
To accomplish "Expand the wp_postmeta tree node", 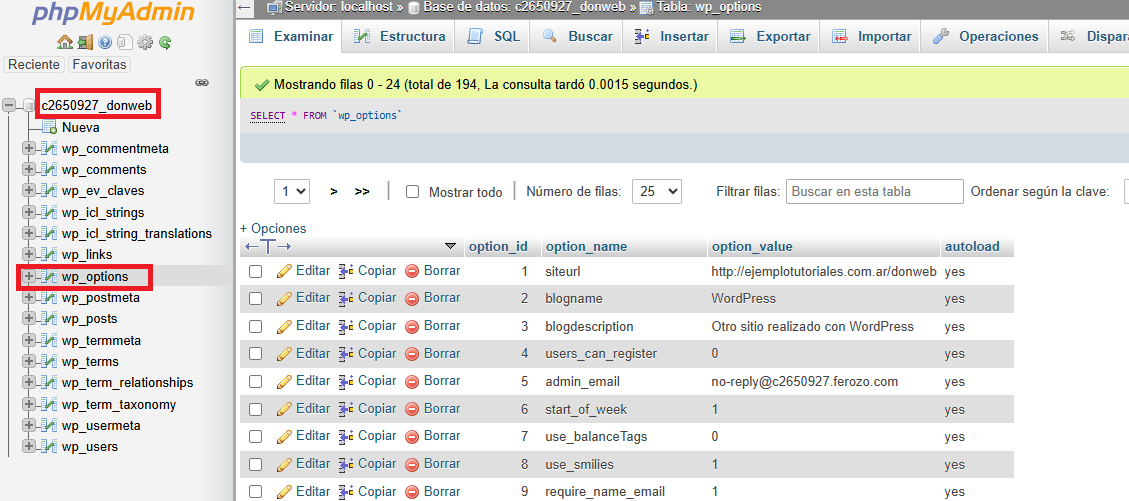I will (29, 298).
